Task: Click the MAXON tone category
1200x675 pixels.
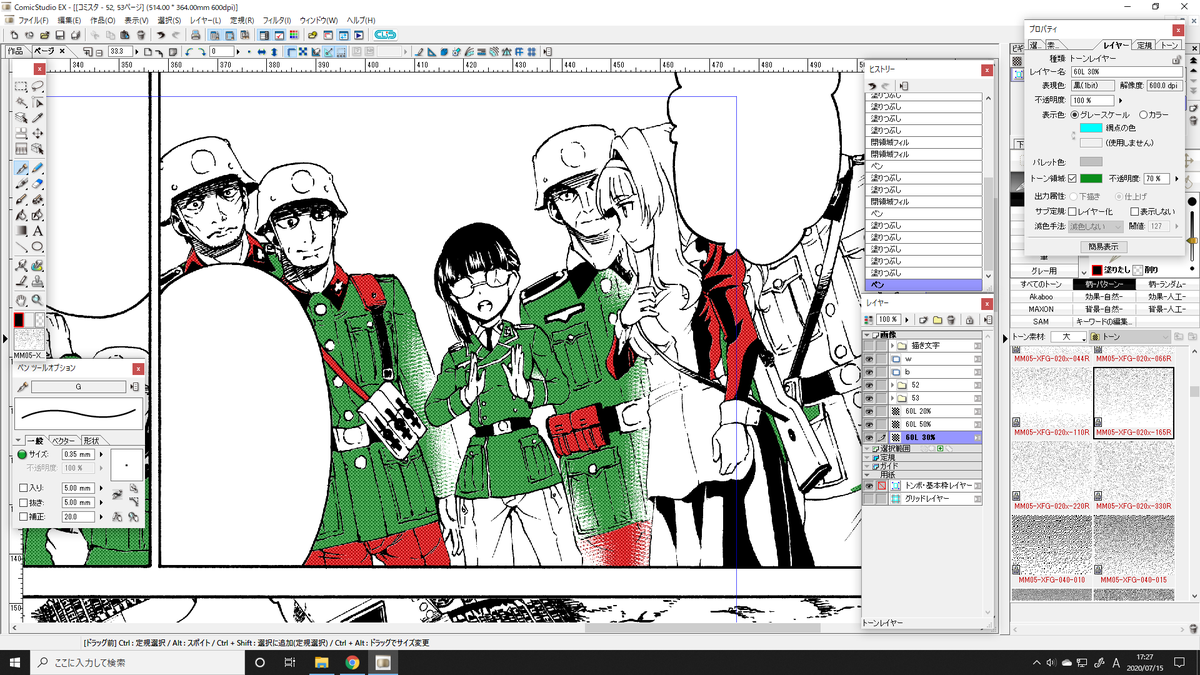Action: [x=1040, y=309]
